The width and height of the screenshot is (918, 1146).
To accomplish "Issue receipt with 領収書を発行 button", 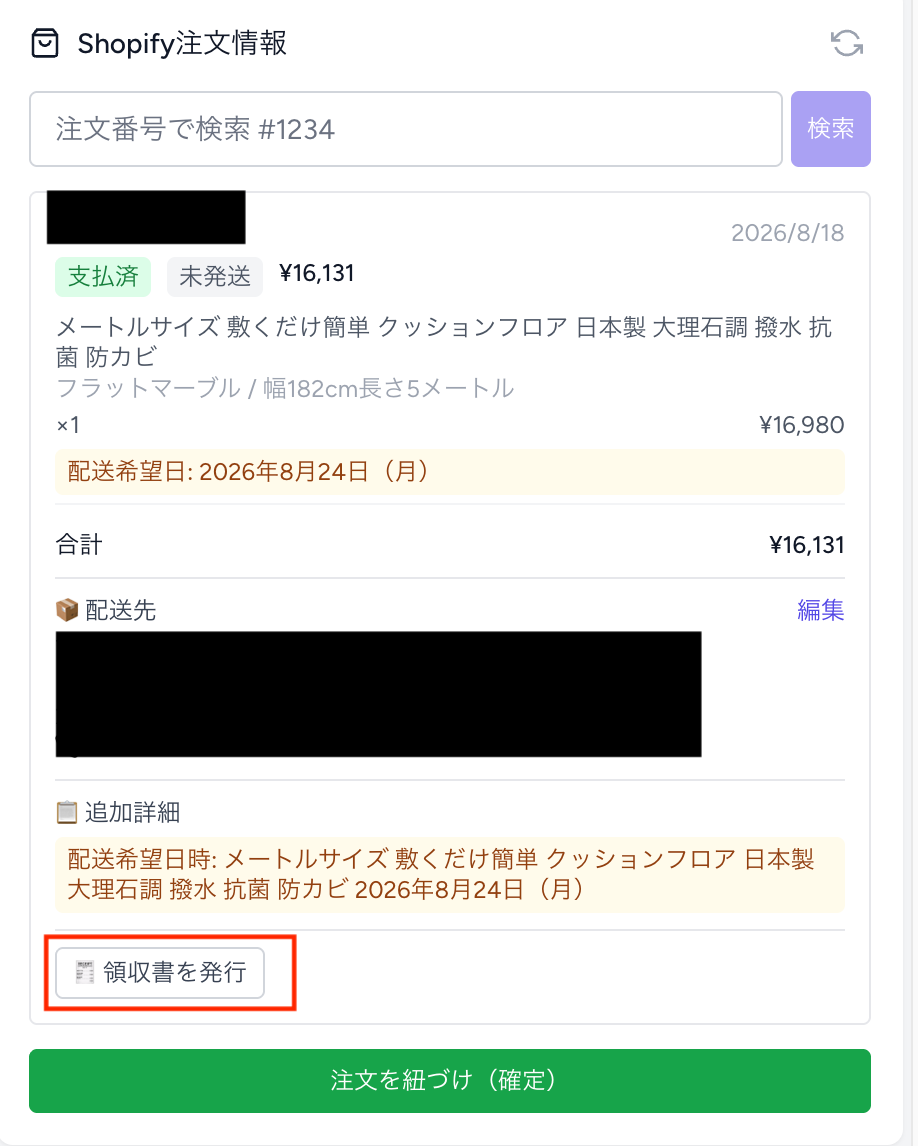I will pos(160,973).
